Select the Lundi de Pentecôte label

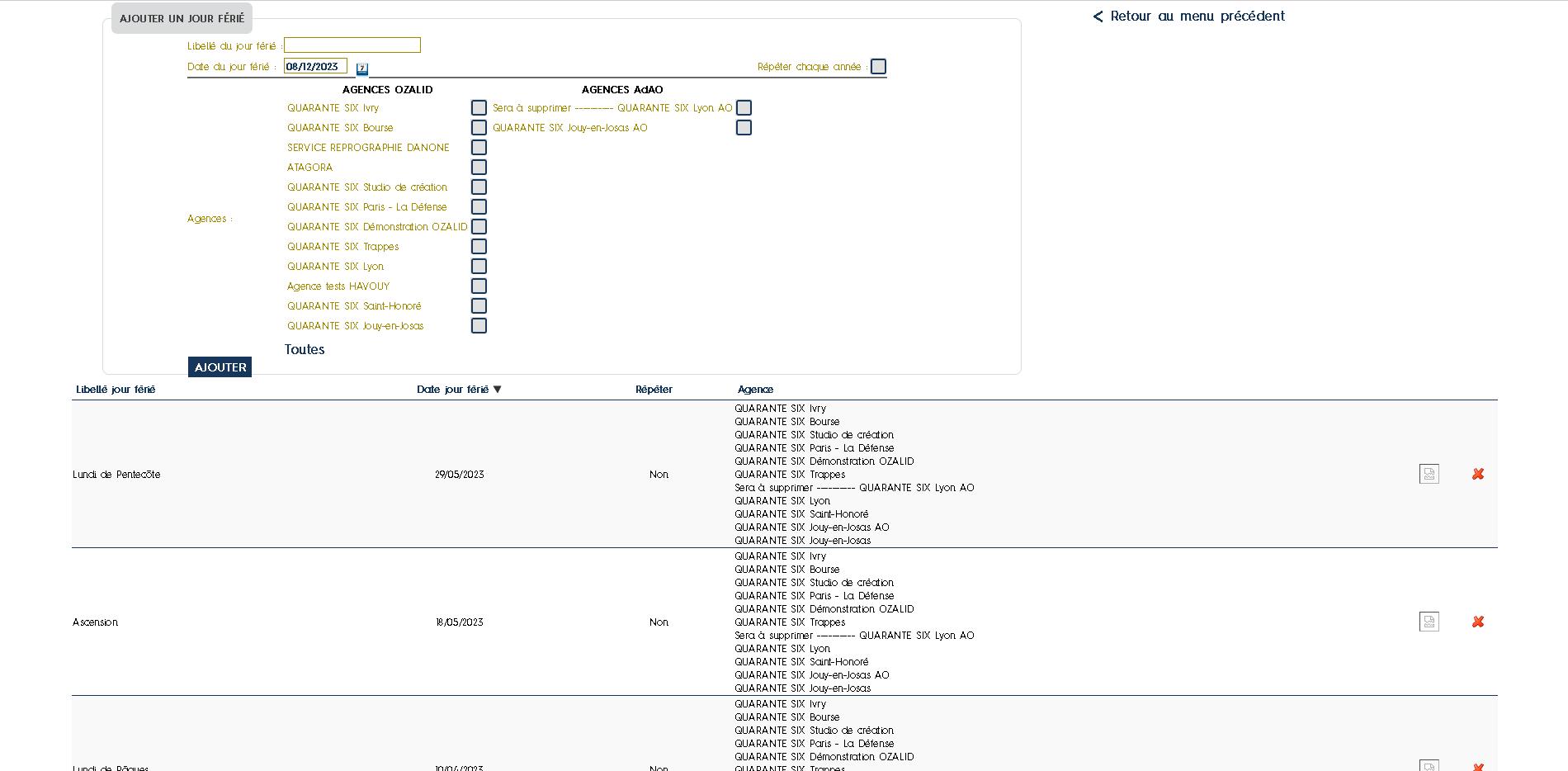(116, 475)
